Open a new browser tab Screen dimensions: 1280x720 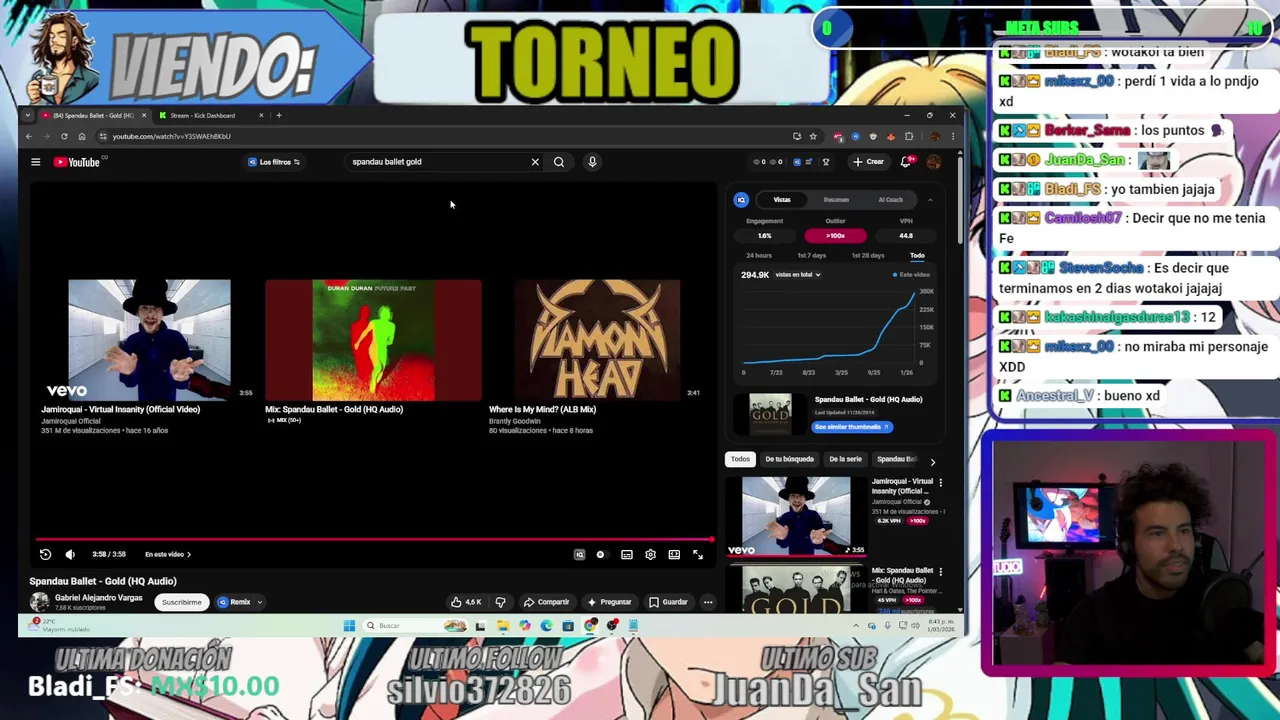pos(279,115)
